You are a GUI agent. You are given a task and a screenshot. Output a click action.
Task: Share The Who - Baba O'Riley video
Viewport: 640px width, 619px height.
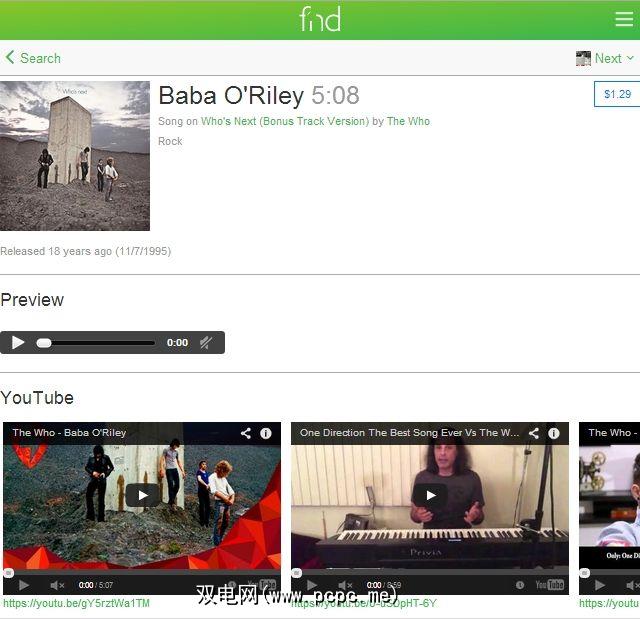(246, 433)
